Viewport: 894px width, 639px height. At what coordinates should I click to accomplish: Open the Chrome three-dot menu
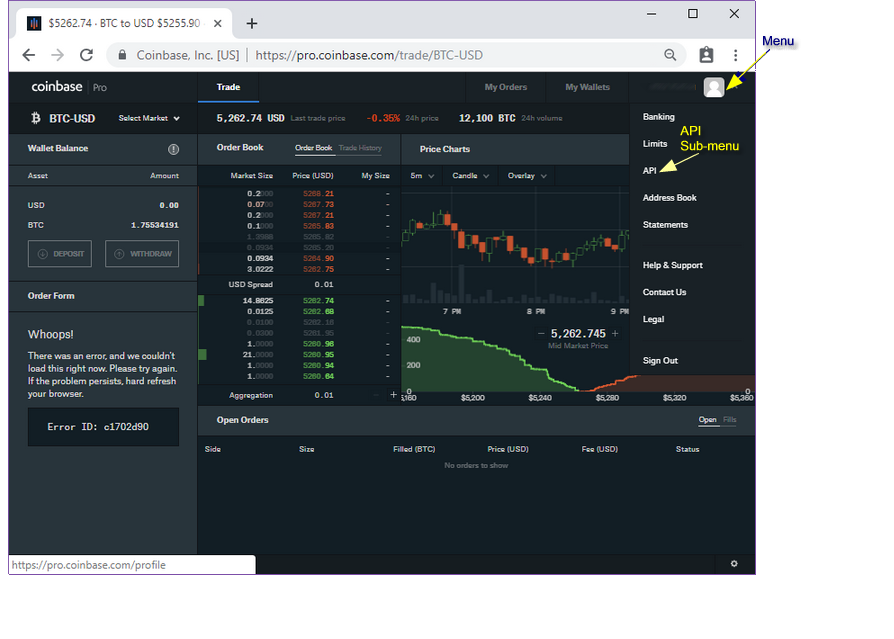(735, 55)
